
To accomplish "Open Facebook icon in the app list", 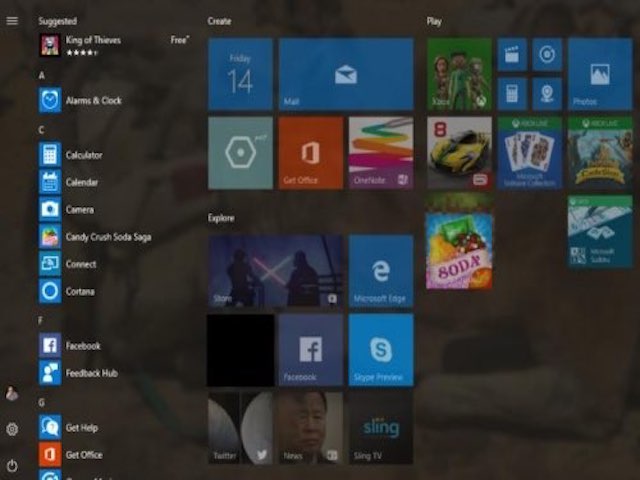I will click(x=50, y=346).
